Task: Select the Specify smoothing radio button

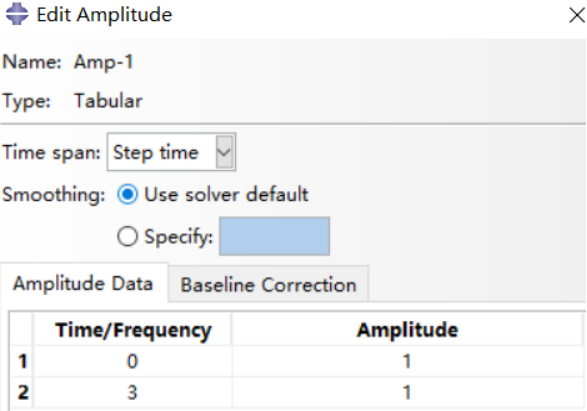Action: [127, 237]
